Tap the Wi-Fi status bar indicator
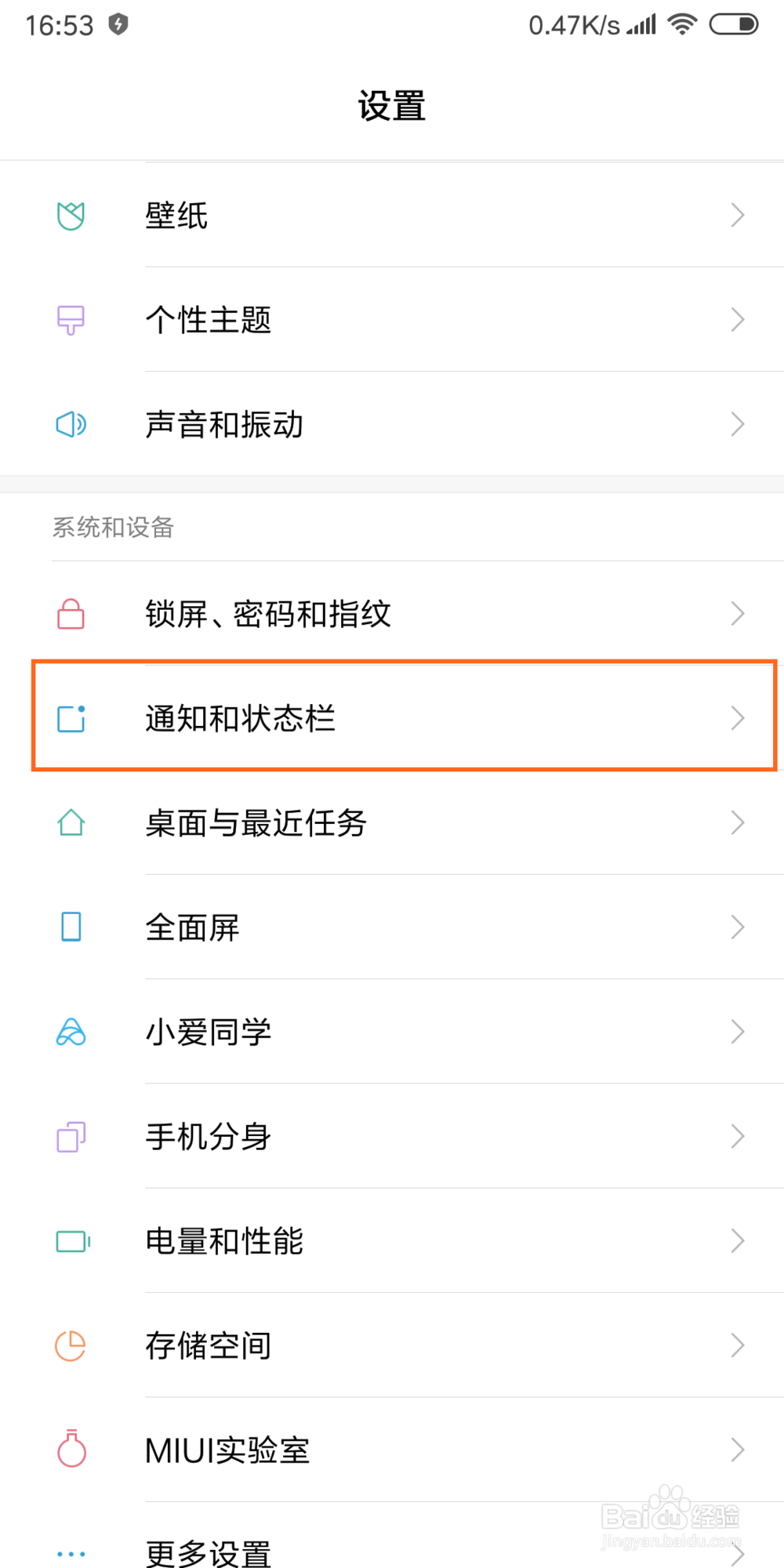 682,24
